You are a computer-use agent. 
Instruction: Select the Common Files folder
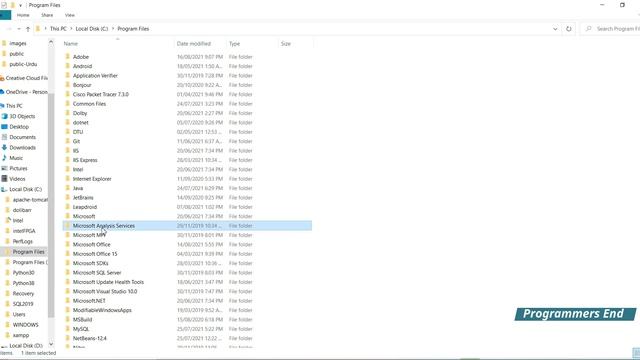click(89, 104)
